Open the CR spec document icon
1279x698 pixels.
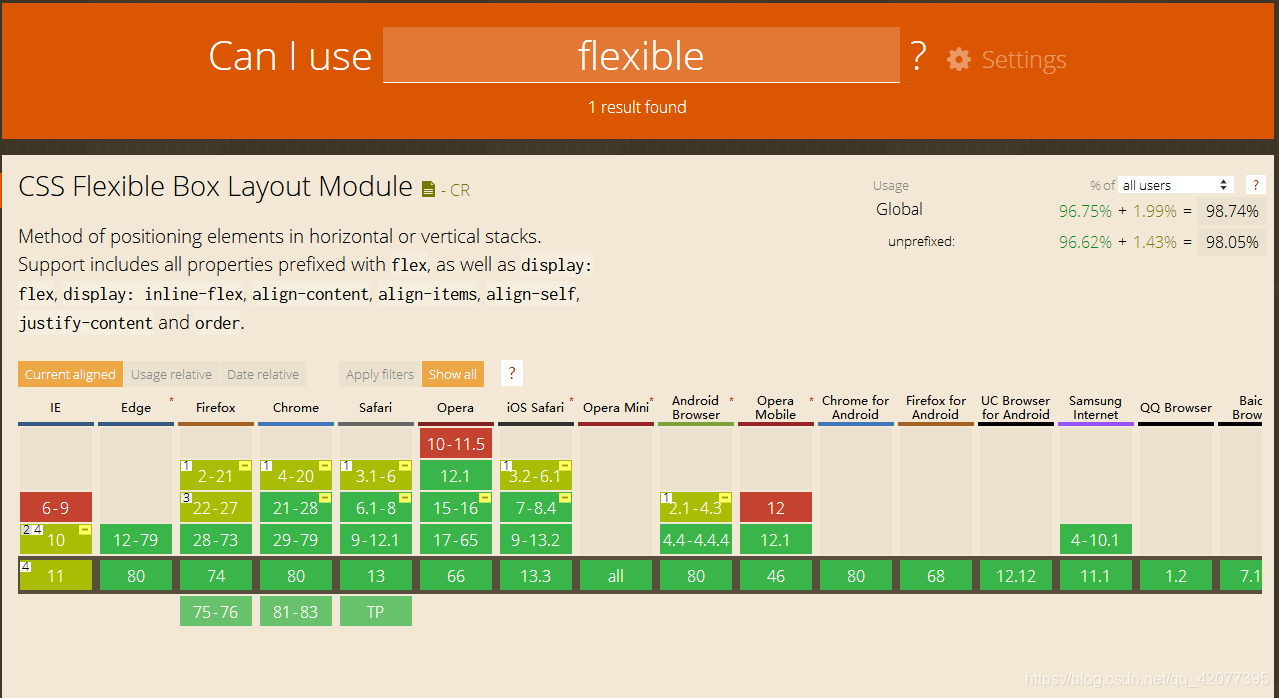[428, 189]
